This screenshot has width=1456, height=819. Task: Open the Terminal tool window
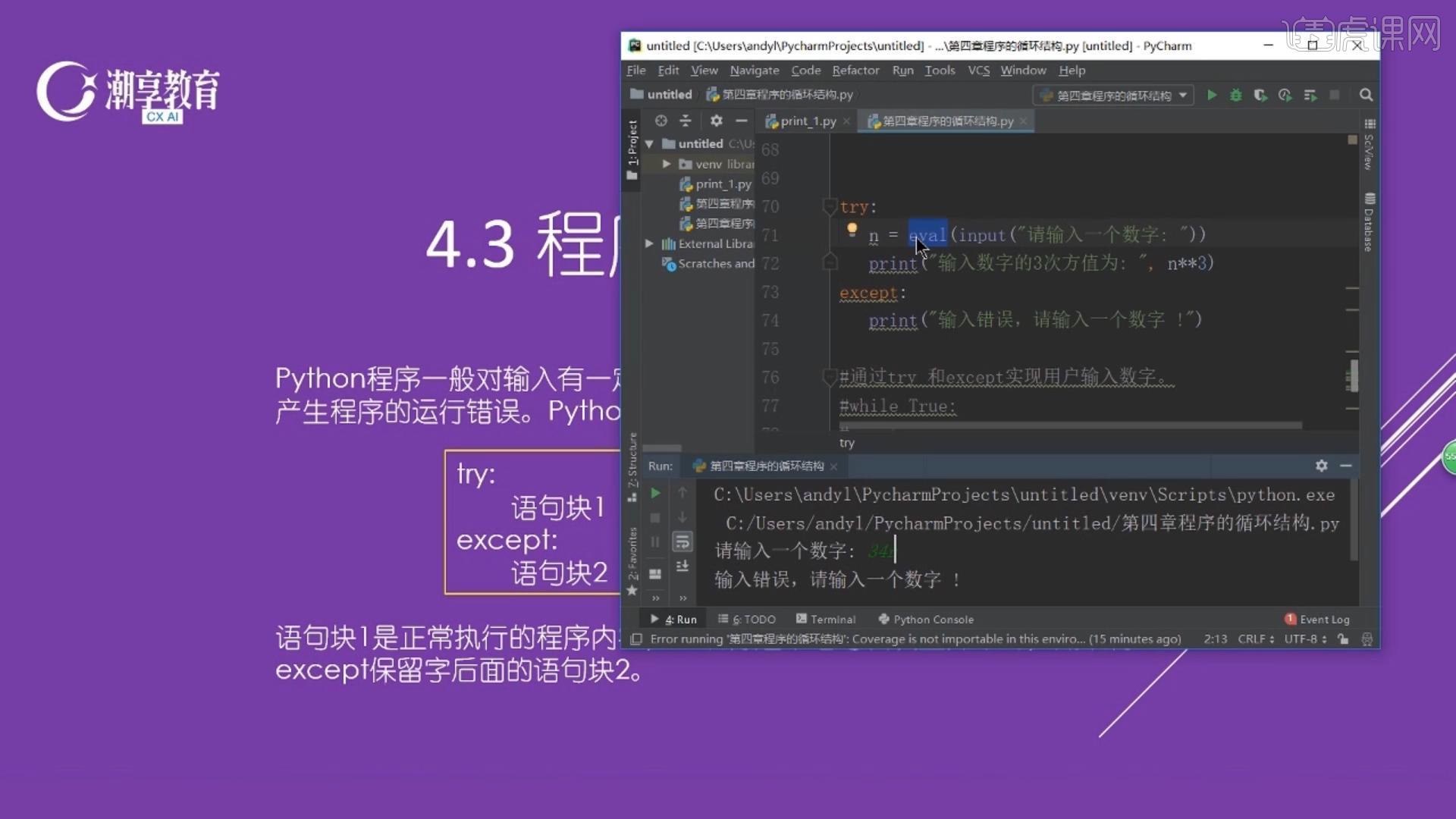(826, 620)
